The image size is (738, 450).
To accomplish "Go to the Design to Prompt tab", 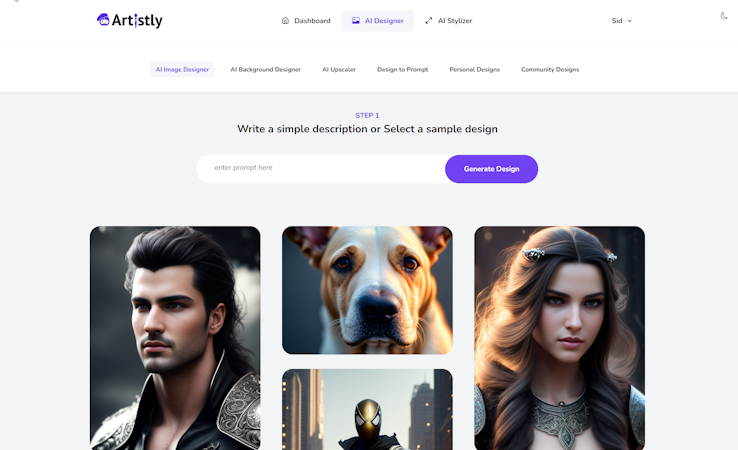I will [402, 69].
